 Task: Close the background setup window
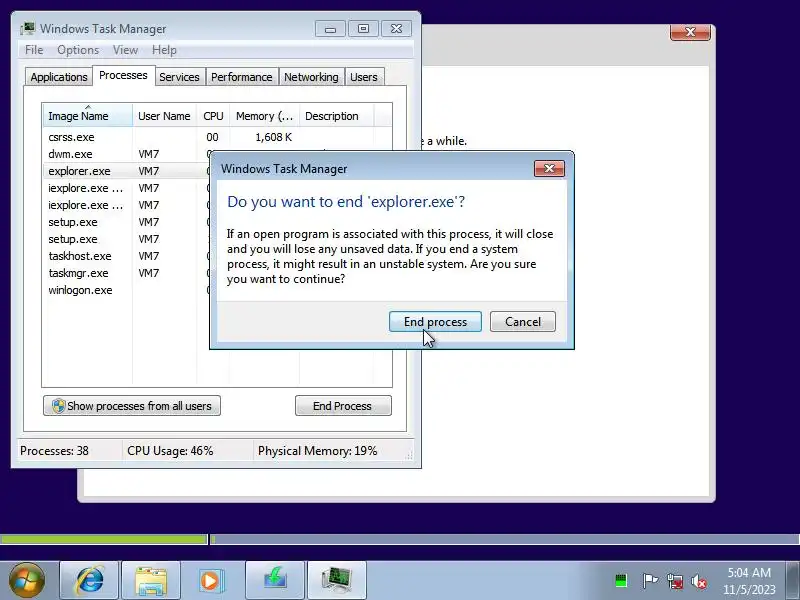[690, 32]
